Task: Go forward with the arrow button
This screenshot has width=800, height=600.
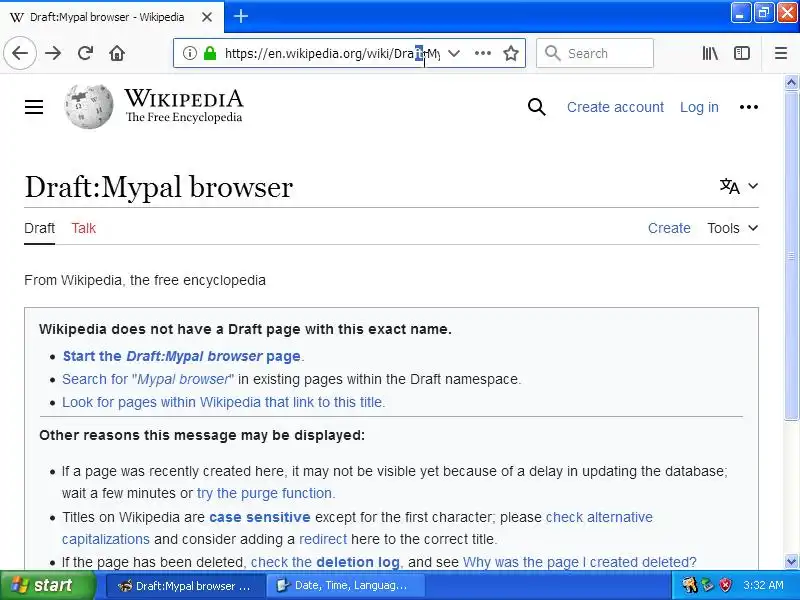Action: pyautogui.click(x=53, y=53)
